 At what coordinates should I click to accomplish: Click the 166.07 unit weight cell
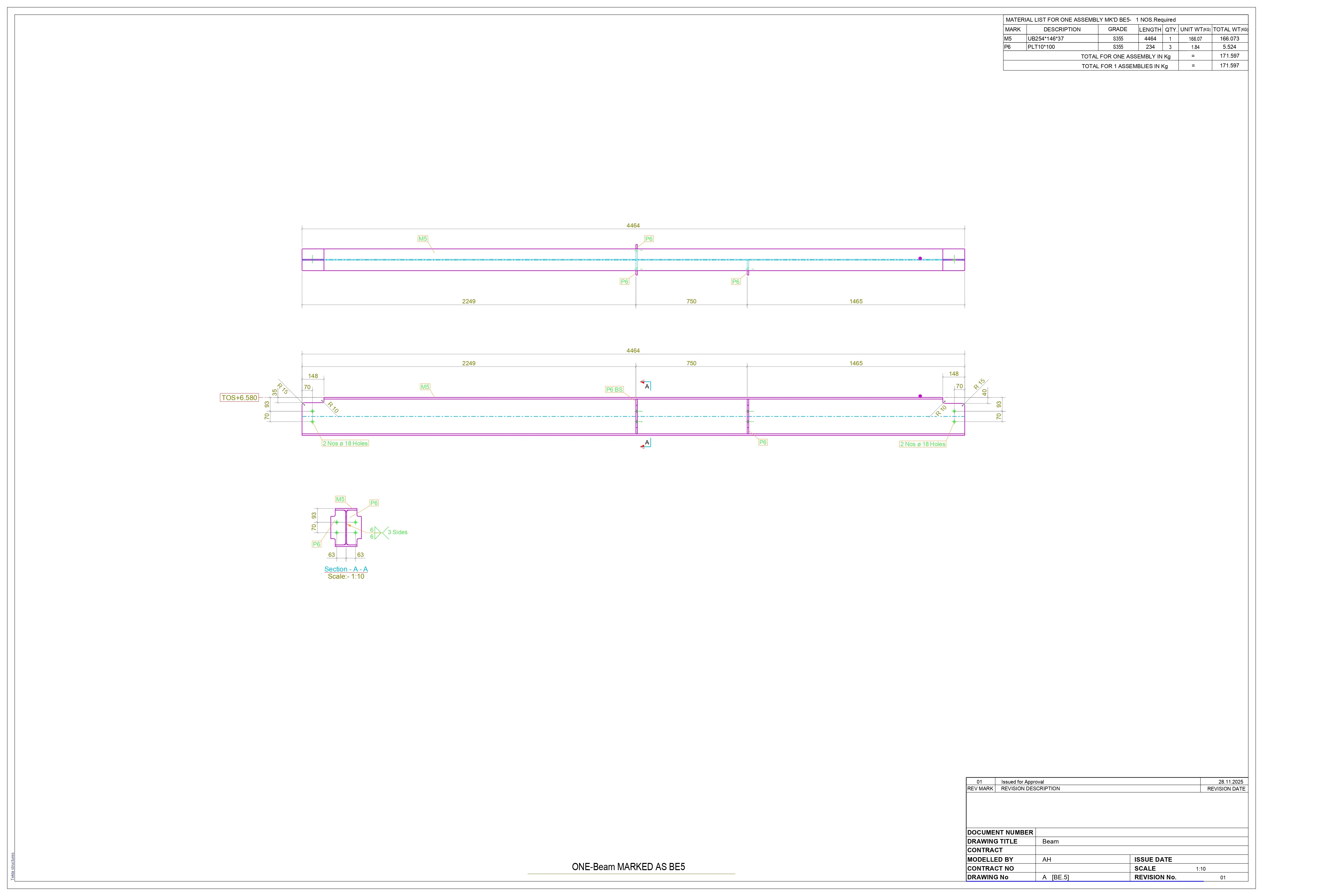pos(1195,39)
